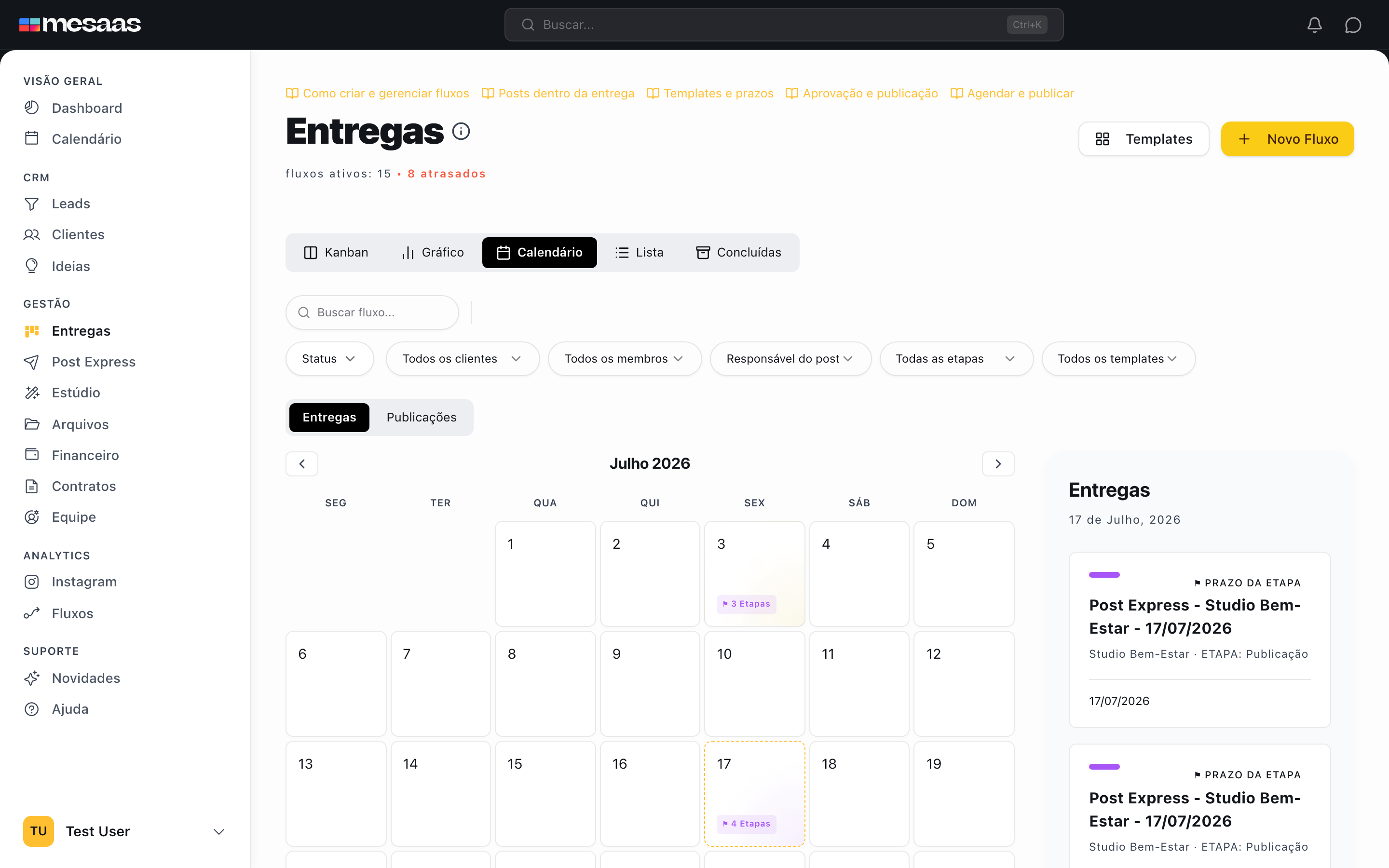Switch to Gráfico view tab
Image resolution: width=1389 pixels, height=868 pixels.
coord(433,253)
